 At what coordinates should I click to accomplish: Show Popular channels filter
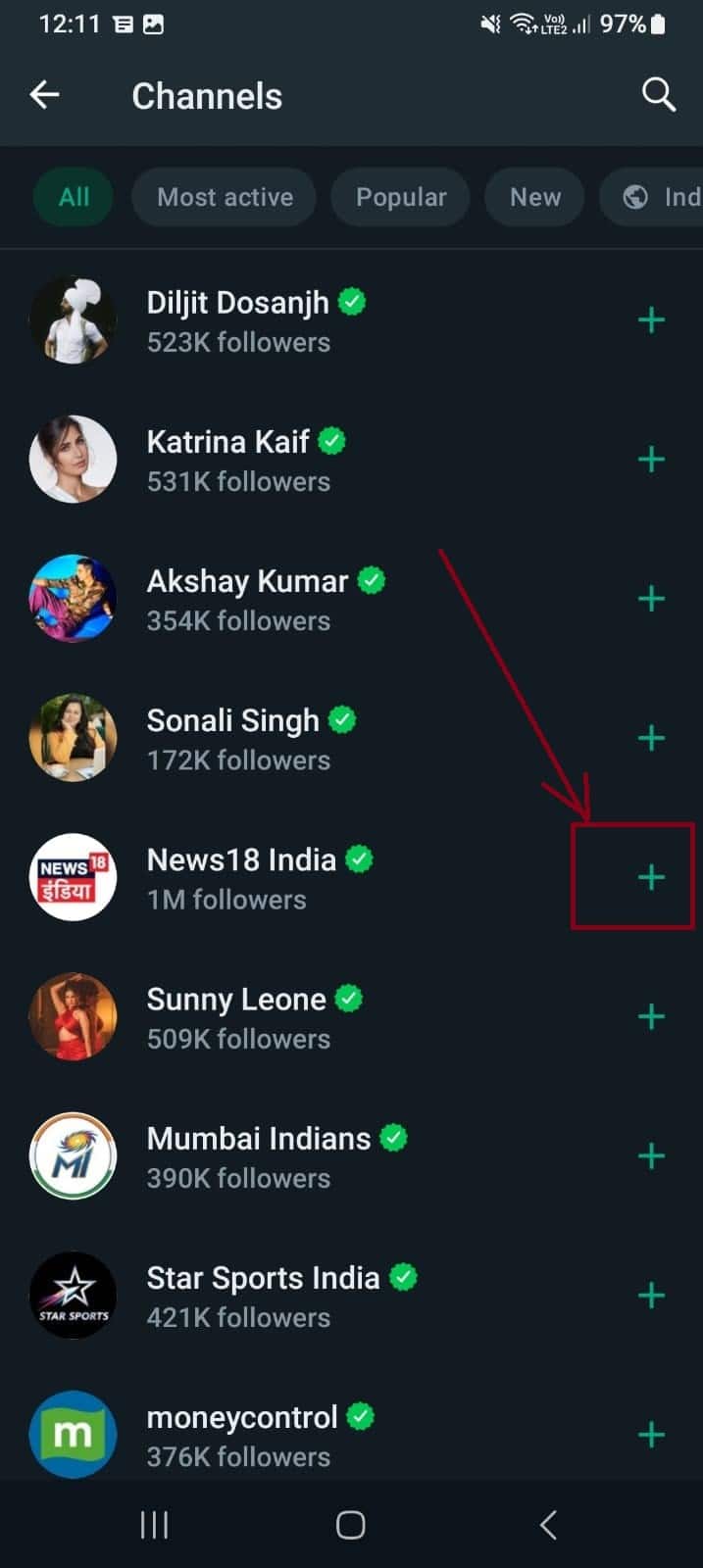point(400,197)
